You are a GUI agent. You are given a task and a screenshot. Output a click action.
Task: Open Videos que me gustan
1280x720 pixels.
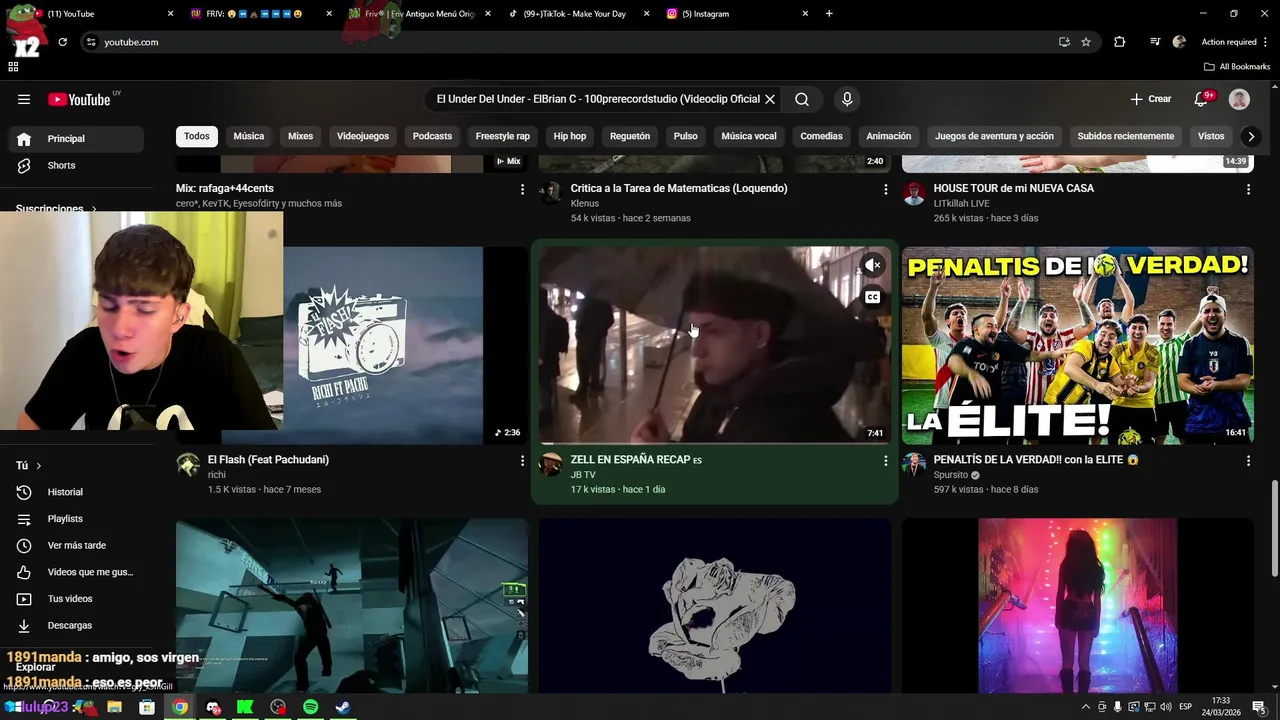[x=76, y=572]
